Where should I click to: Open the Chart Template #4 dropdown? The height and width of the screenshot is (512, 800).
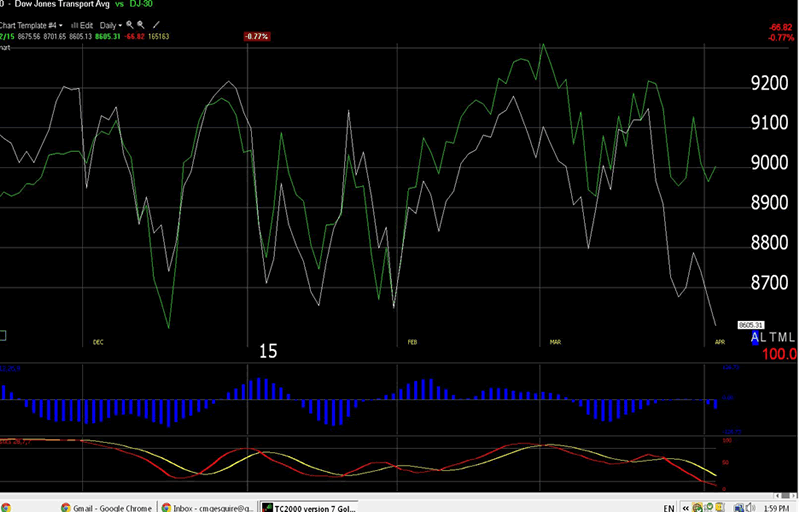pyautogui.click(x=32, y=24)
